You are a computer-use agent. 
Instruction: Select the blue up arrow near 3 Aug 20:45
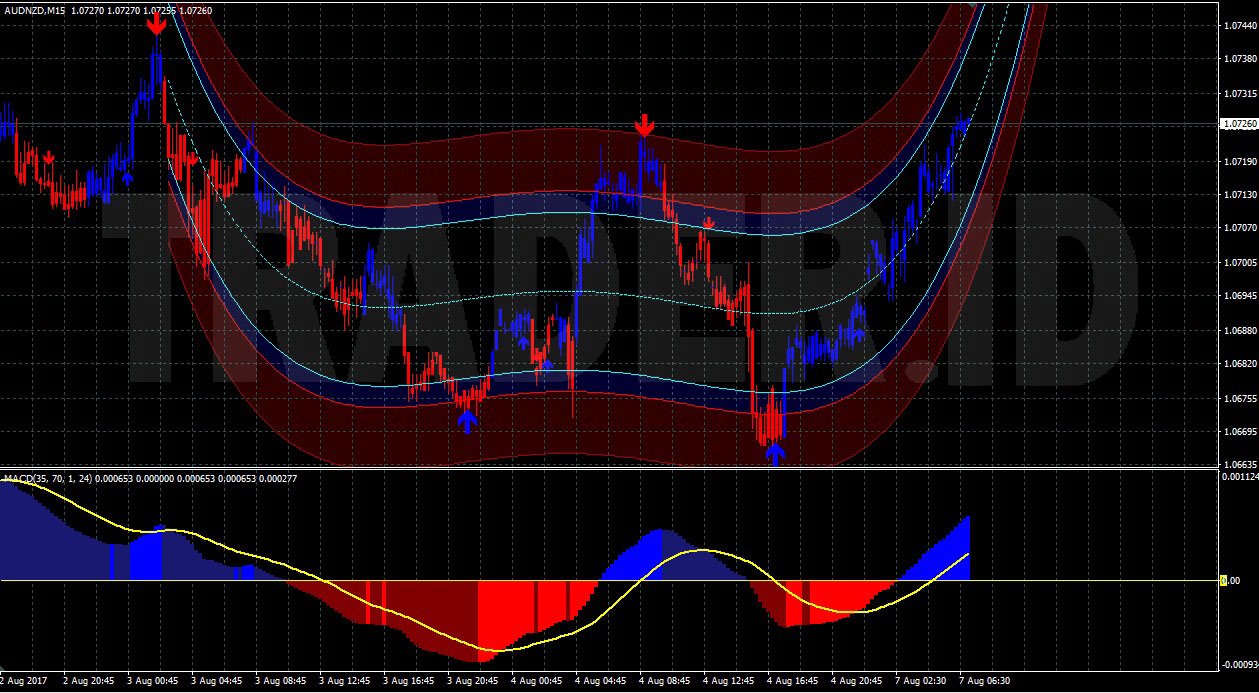[x=468, y=421]
